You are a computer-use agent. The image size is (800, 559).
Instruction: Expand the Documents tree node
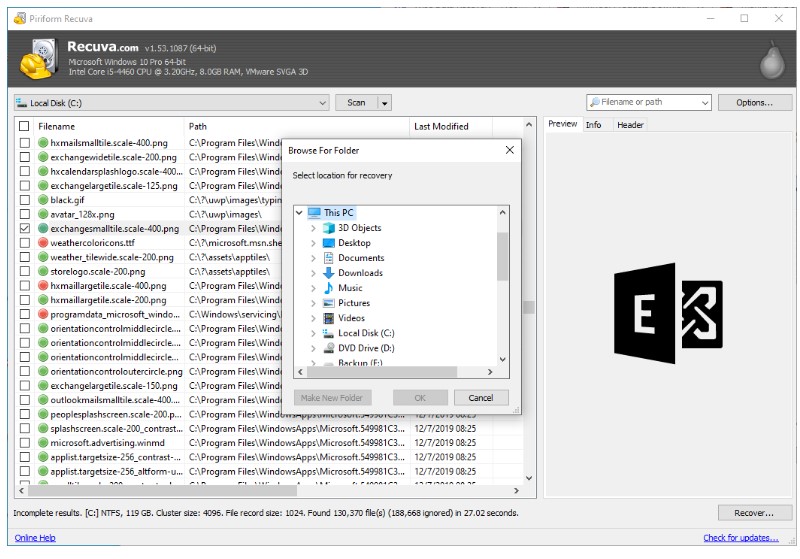click(x=313, y=258)
